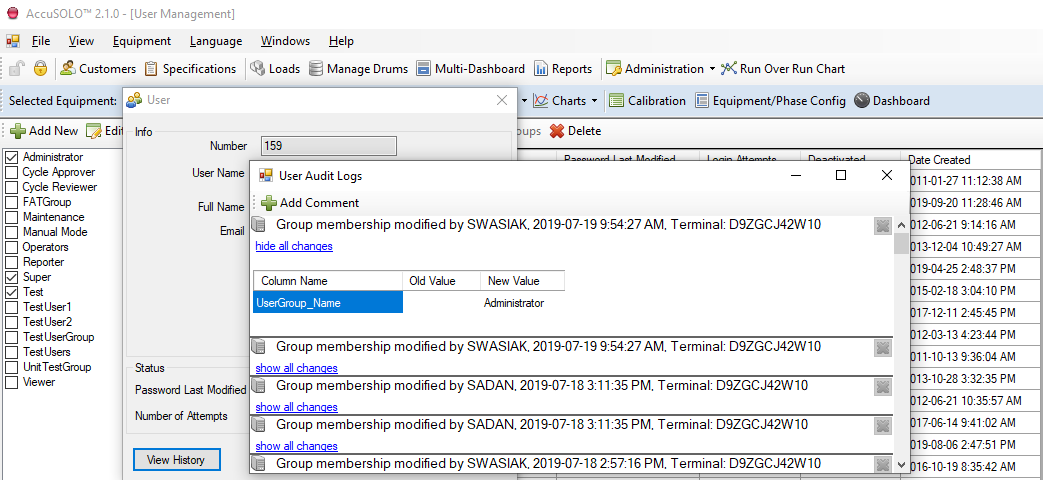Open the Run Over Run Chart
Viewport: 1043px width, 480px height.
pos(782,69)
